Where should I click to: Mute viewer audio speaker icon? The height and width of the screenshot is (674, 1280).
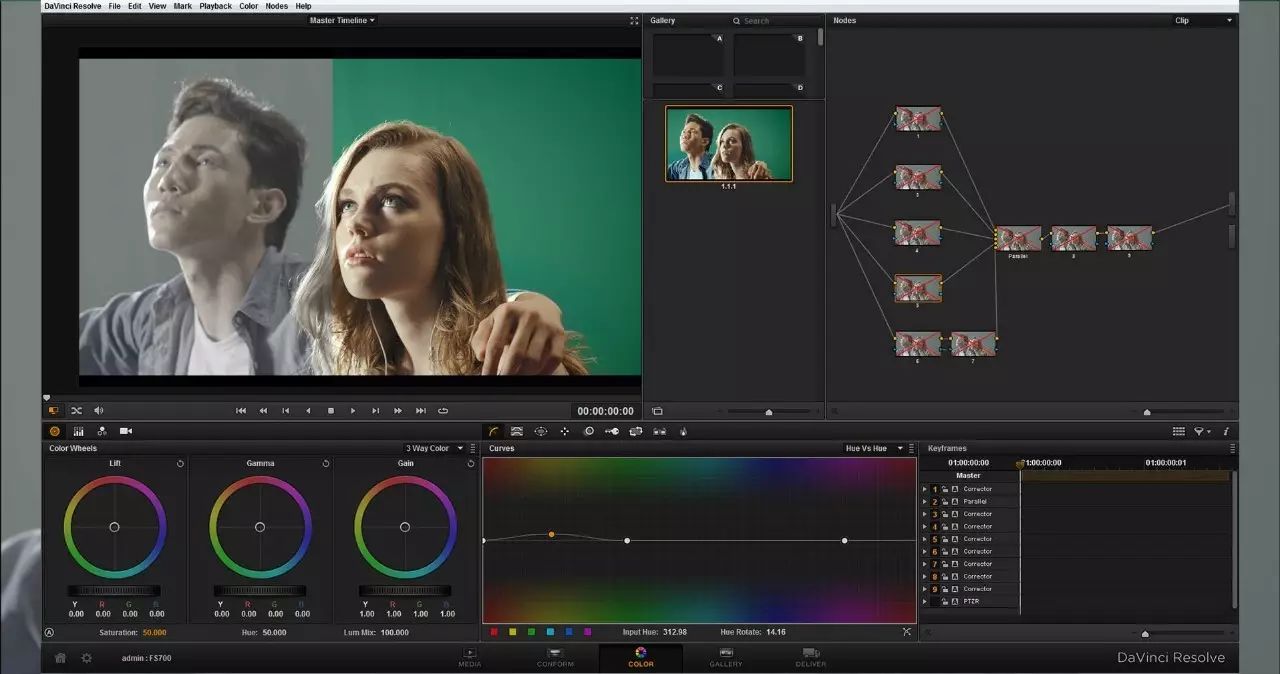(x=99, y=410)
